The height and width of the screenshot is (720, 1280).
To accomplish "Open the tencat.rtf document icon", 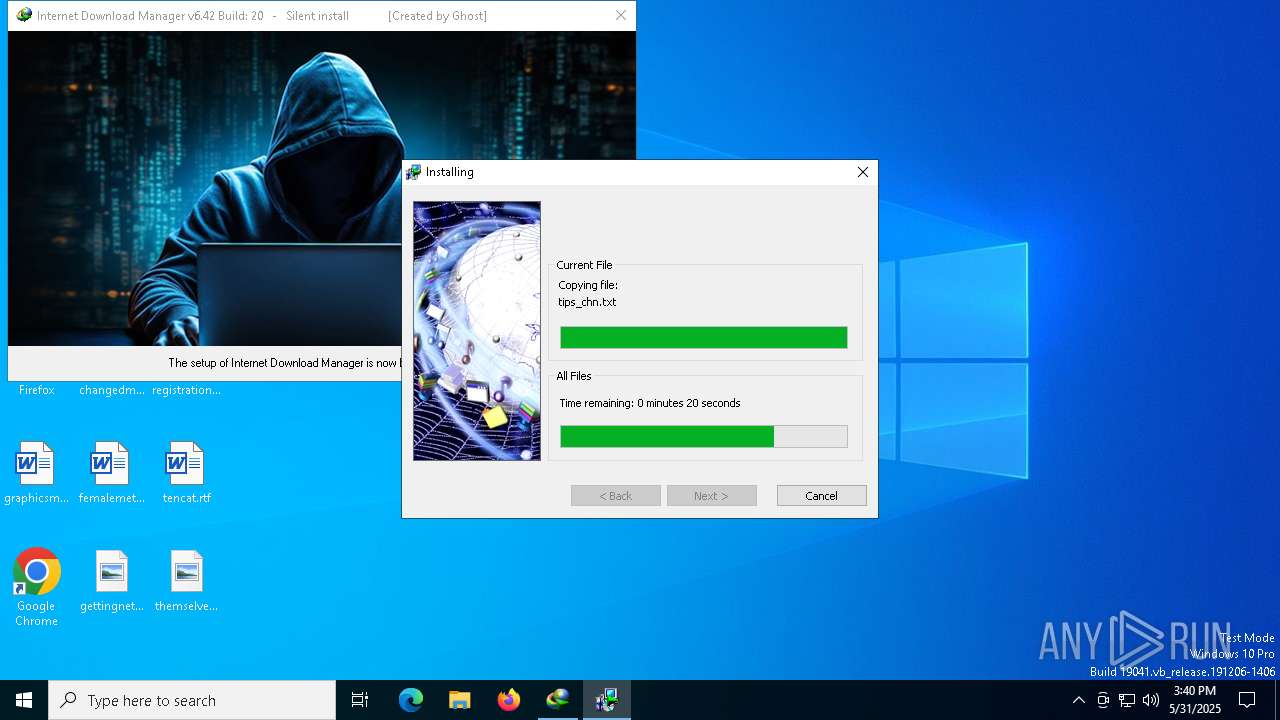I will (x=186, y=464).
